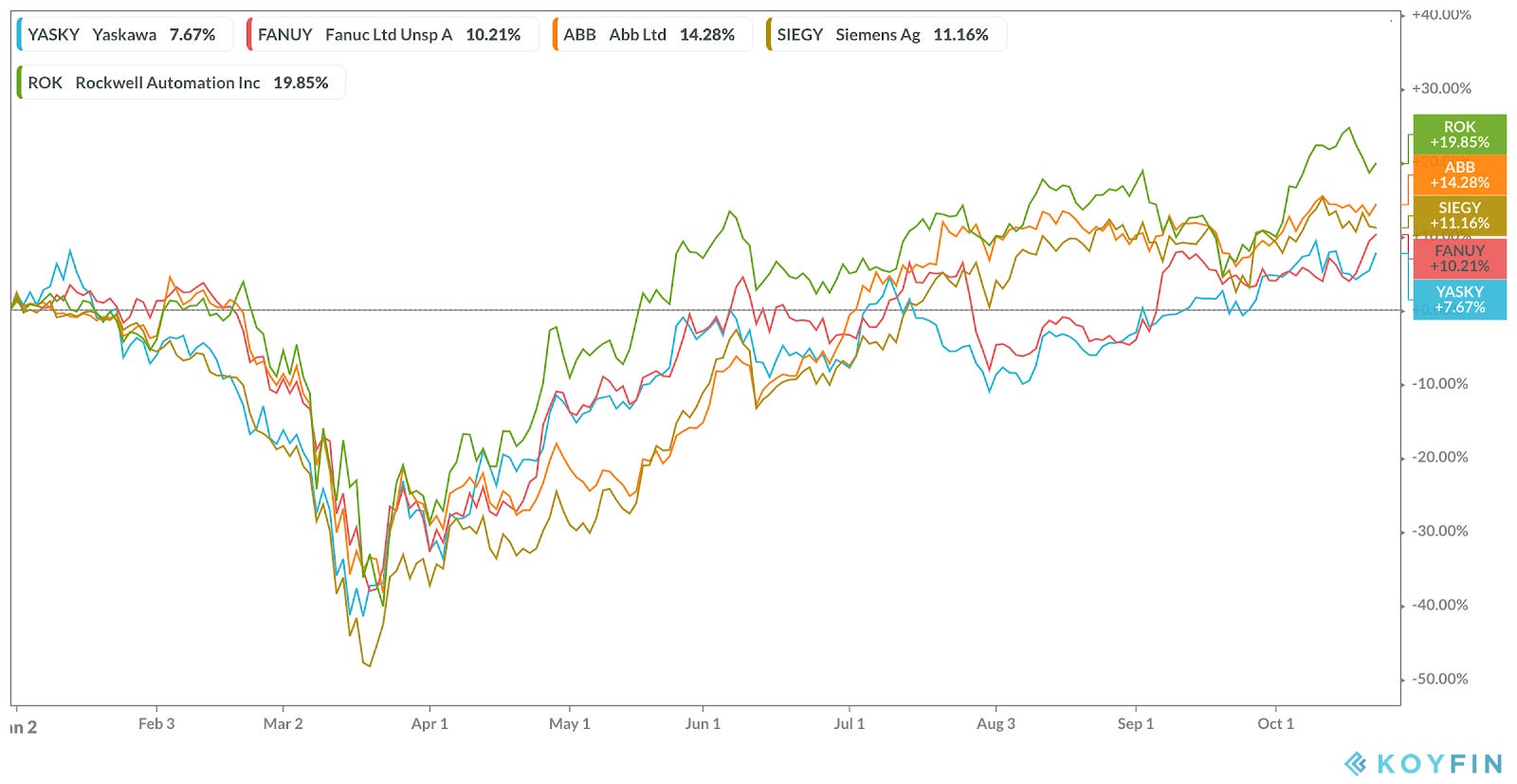The width and height of the screenshot is (1517, 784).
Task: Click the Sep 1 date axis label
Action: point(1136,723)
